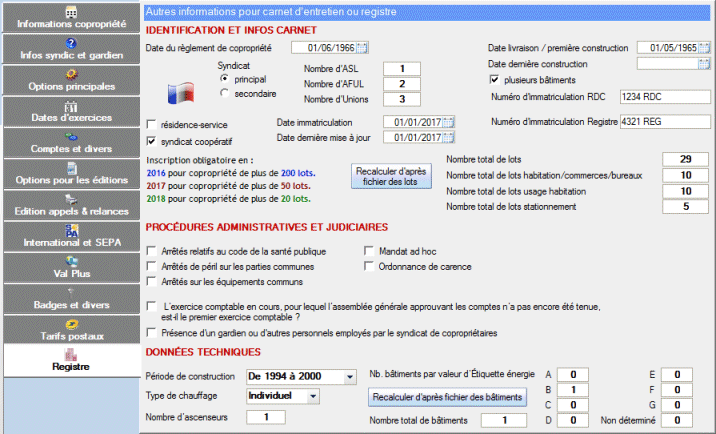Click the Badges et divers icon
The height and width of the screenshot is (434, 716).
[x=71, y=292]
